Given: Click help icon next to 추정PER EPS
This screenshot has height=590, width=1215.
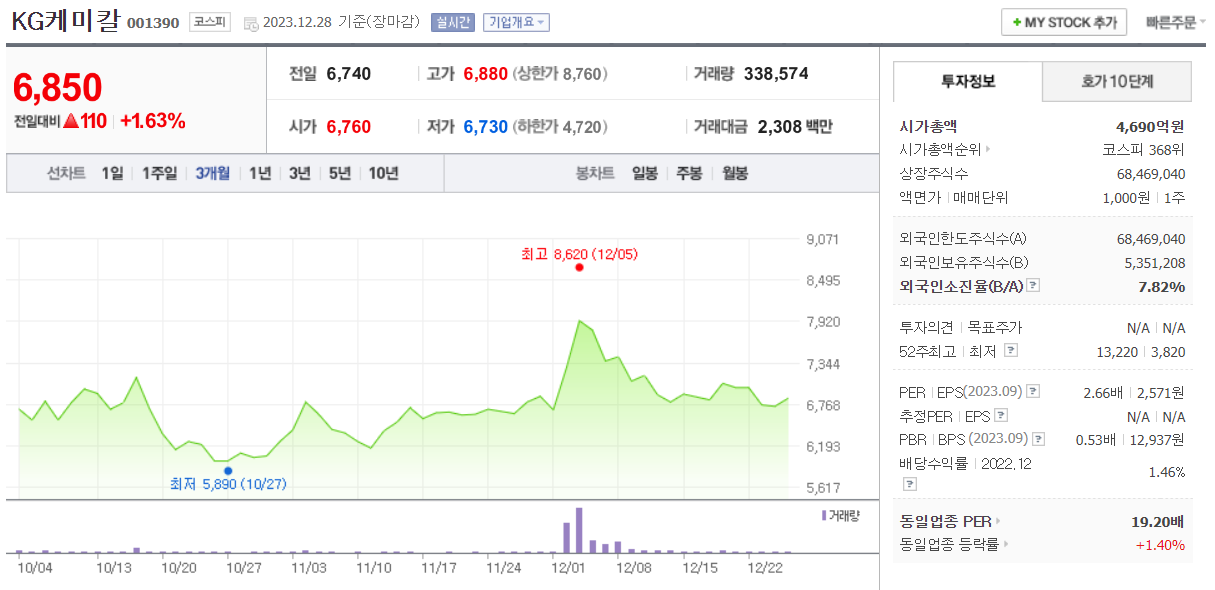Looking at the screenshot, I should 1001,416.
